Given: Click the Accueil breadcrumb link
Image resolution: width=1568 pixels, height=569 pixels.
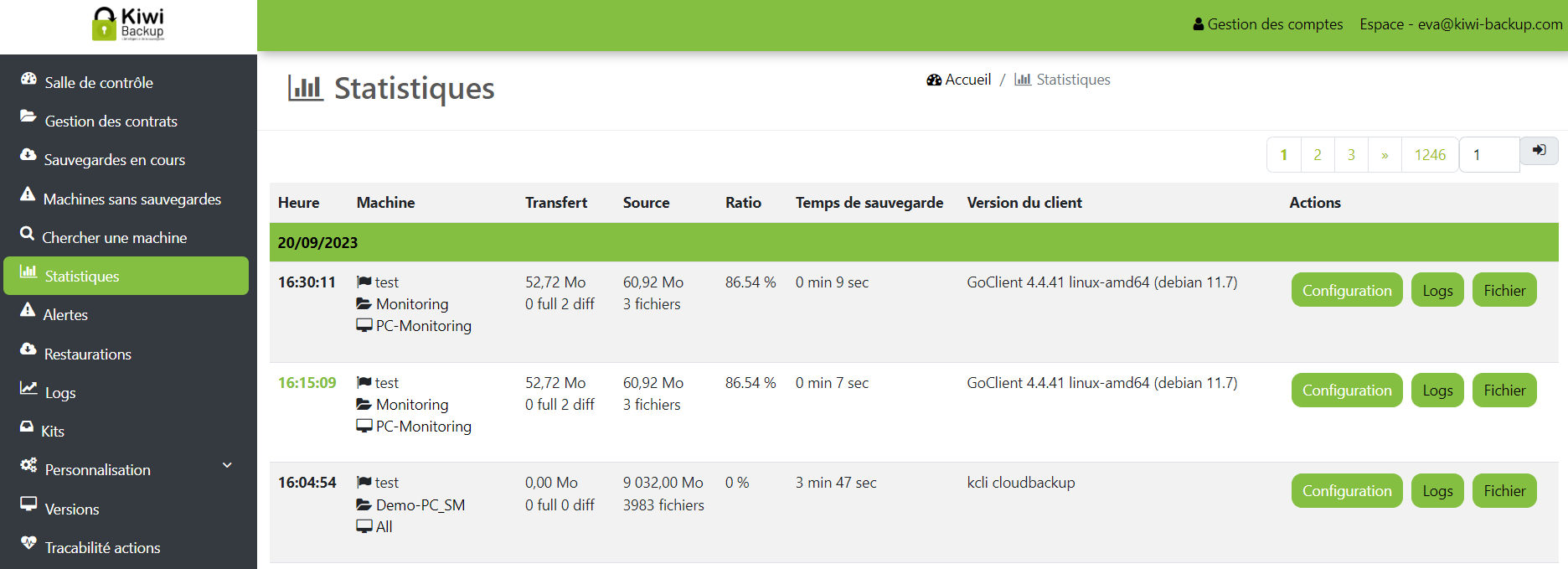Looking at the screenshot, I should 959,80.
